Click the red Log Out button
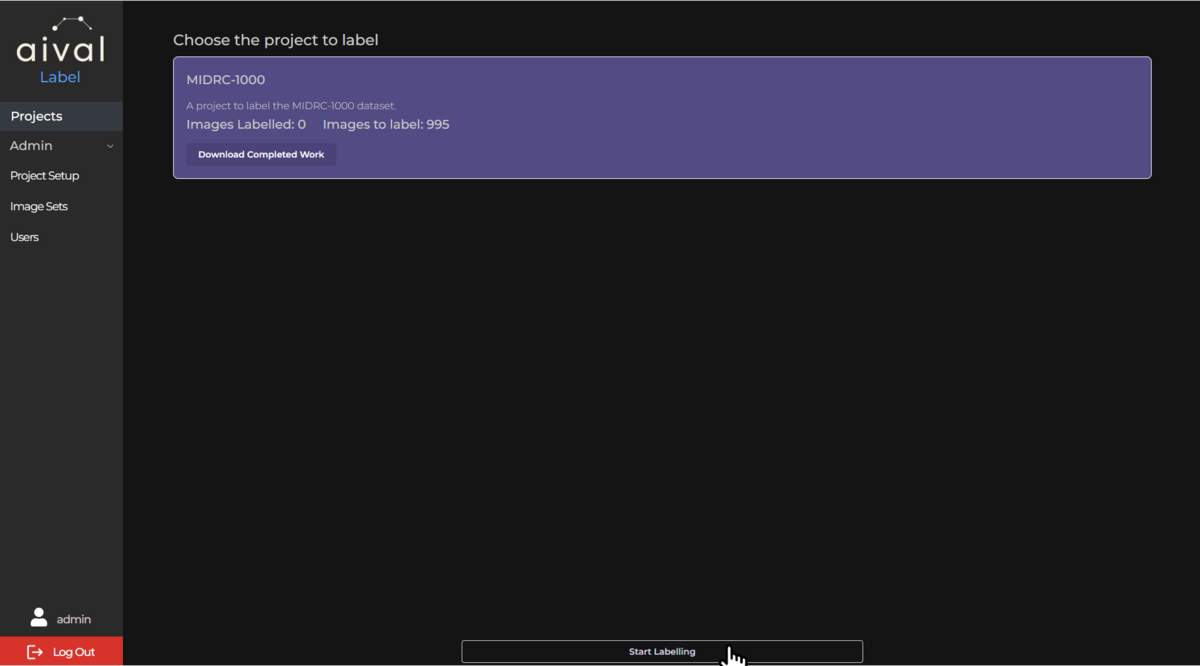Screen dimensions: 1200x666 61,652
